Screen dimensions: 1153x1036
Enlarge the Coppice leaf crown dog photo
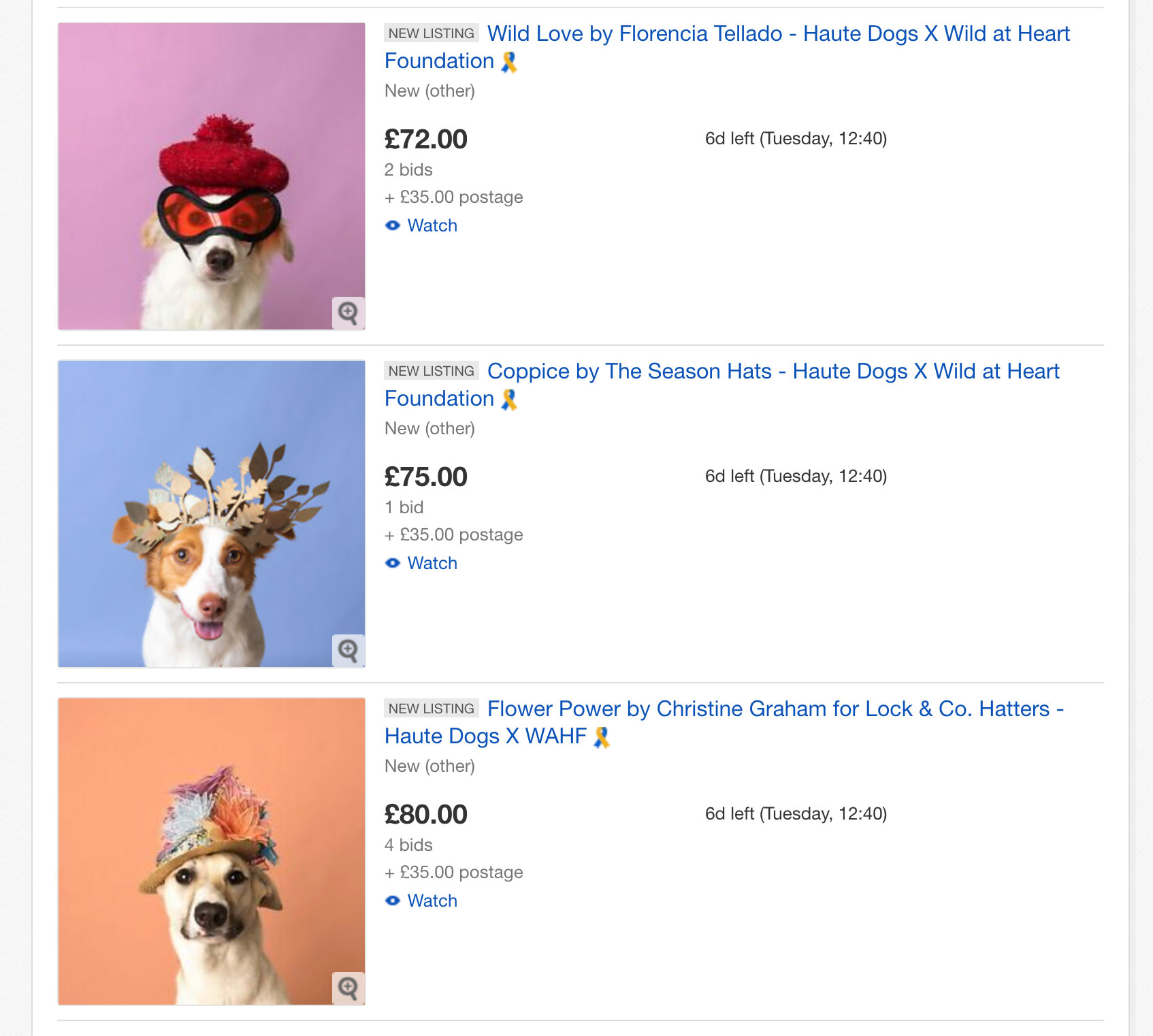point(348,651)
